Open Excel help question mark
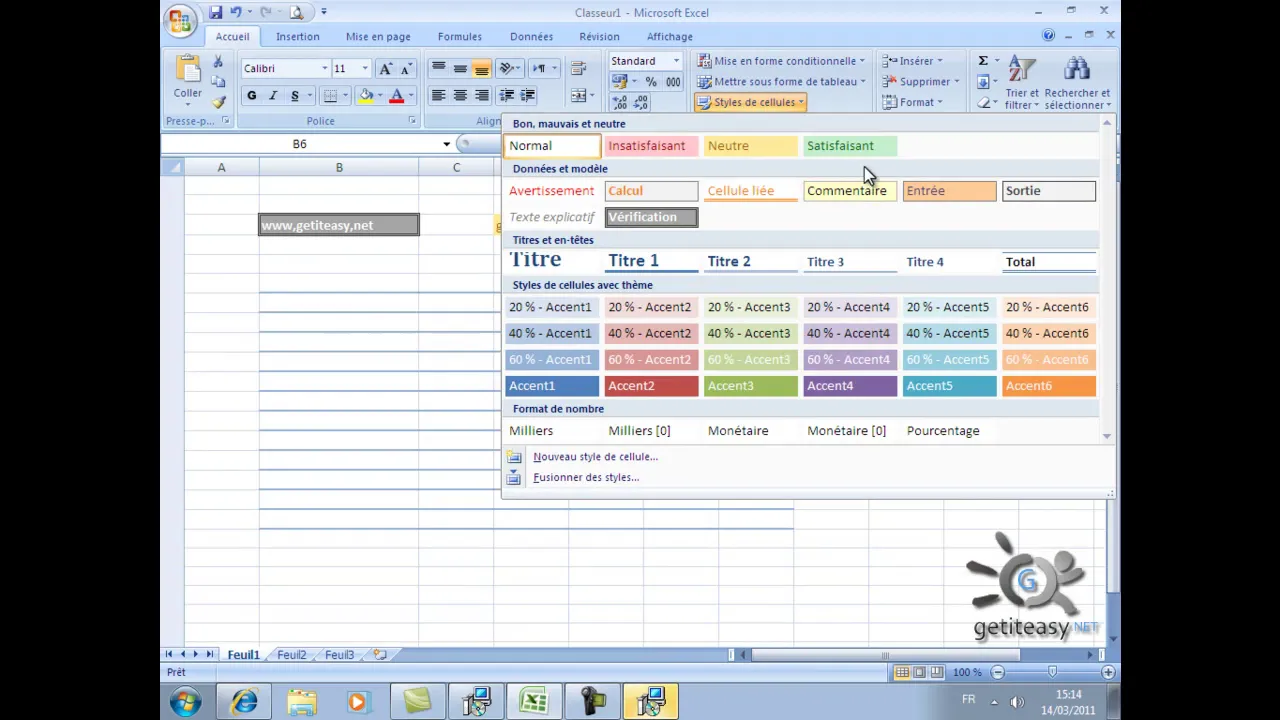The width and height of the screenshot is (1280, 720). (1048, 35)
